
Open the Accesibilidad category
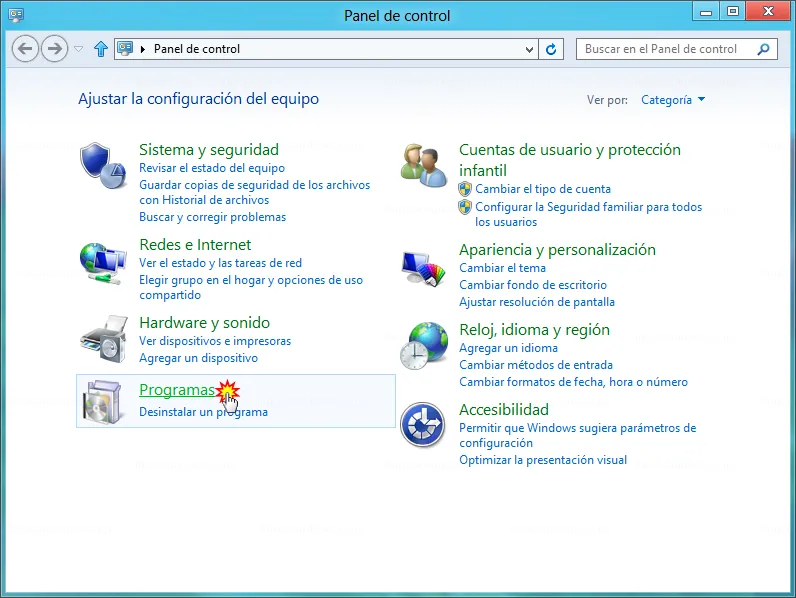tap(504, 410)
